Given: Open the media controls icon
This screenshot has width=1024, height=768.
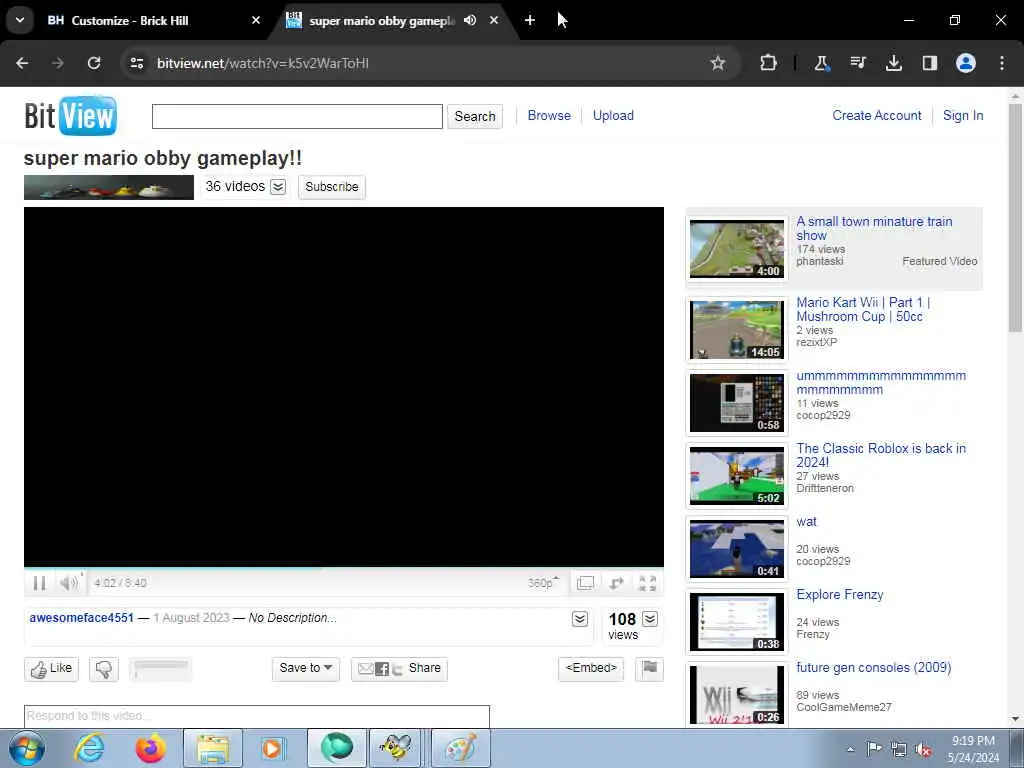Looking at the screenshot, I should point(857,63).
